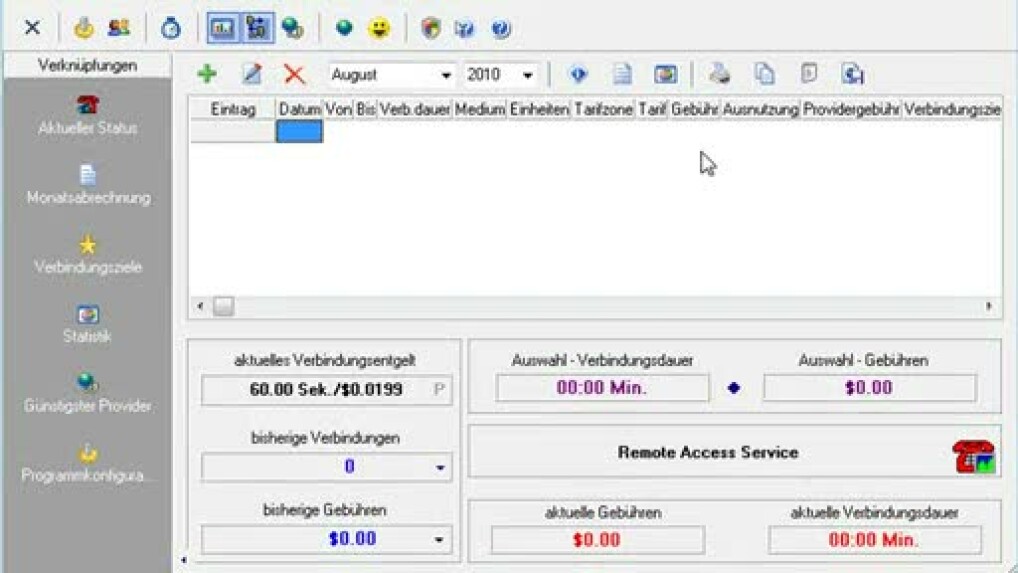Screen dimensions: 1018x573
Task: Click the yellow smiley face icon
Action: click(379, 28)
